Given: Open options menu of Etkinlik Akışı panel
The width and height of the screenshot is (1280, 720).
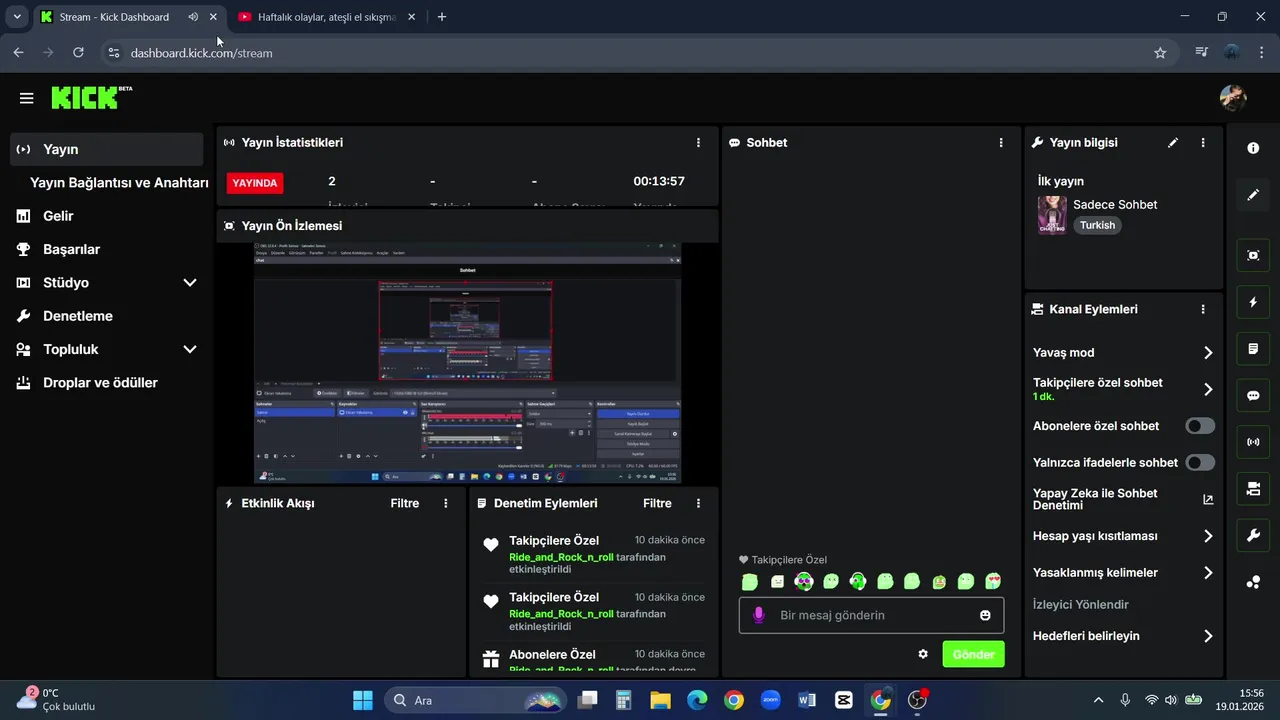Looking at the screenshot, I should click(x=446, y=504).
